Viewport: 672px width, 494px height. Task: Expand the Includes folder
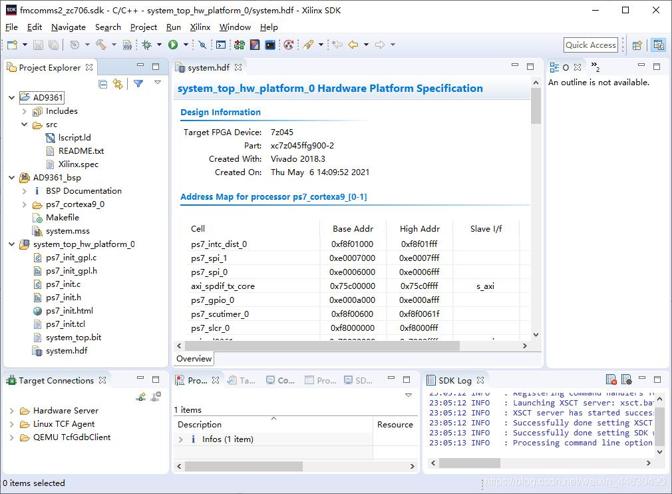24,111
